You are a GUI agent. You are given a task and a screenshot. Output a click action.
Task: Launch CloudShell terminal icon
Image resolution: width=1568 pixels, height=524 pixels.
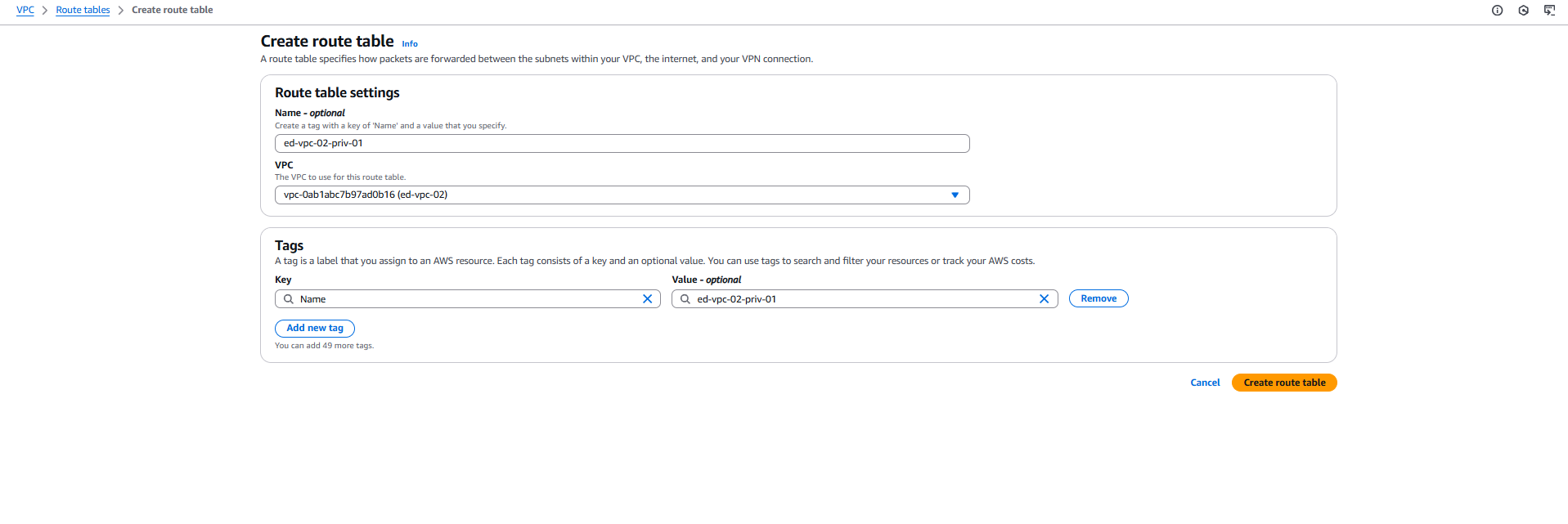tap(1549, 11)
